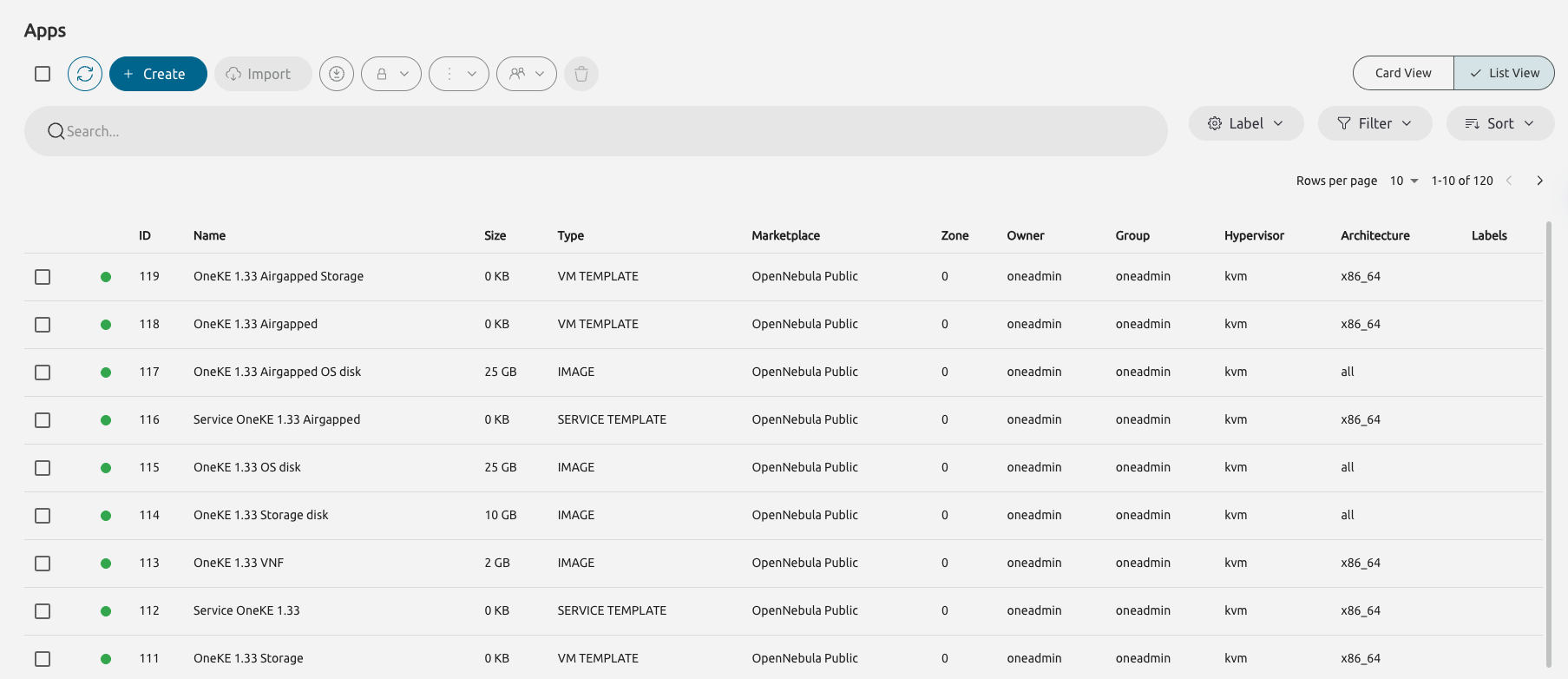Click green status dot for app 113

click(x=106, y=564)
